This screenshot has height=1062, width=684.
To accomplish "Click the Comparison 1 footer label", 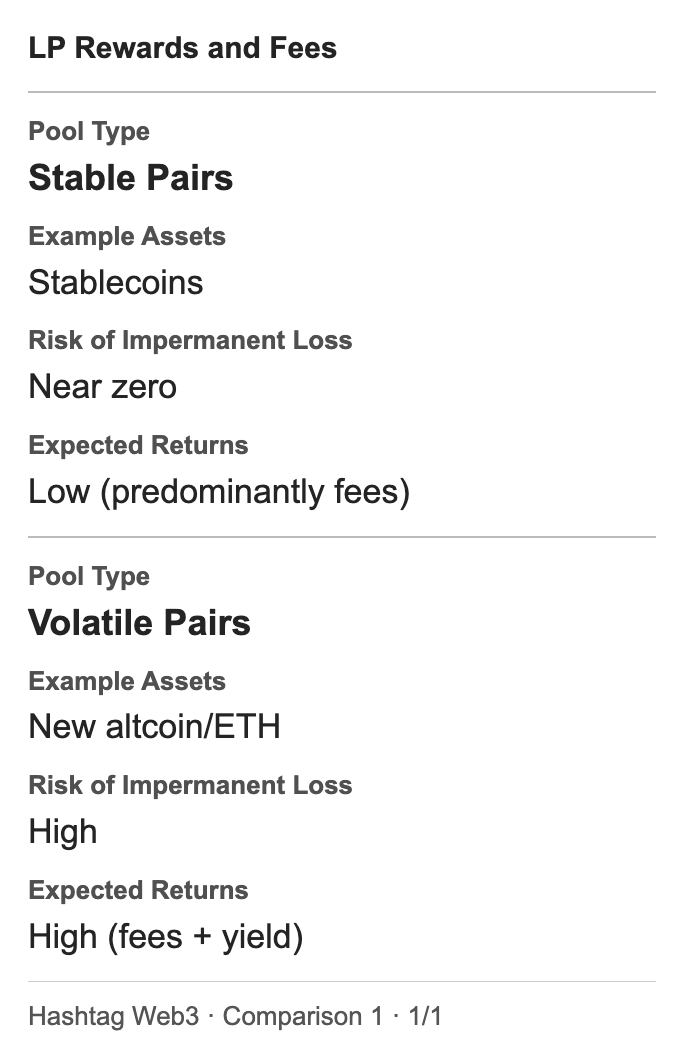I will click(303, 1017).
